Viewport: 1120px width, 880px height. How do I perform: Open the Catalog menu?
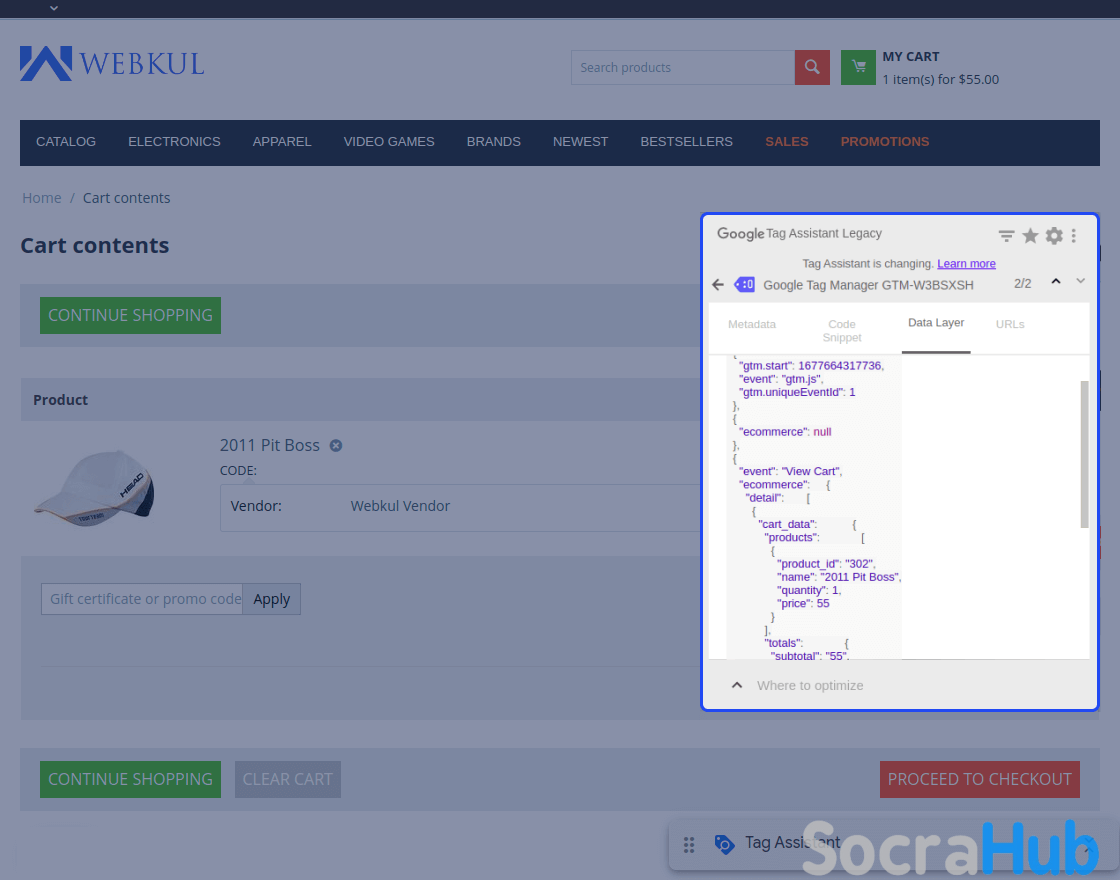coord(66,141)
